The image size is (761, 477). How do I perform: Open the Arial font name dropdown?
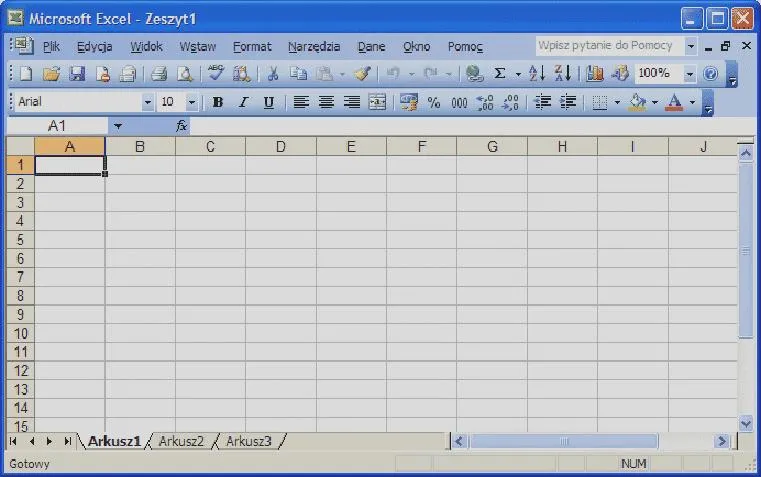148,102
